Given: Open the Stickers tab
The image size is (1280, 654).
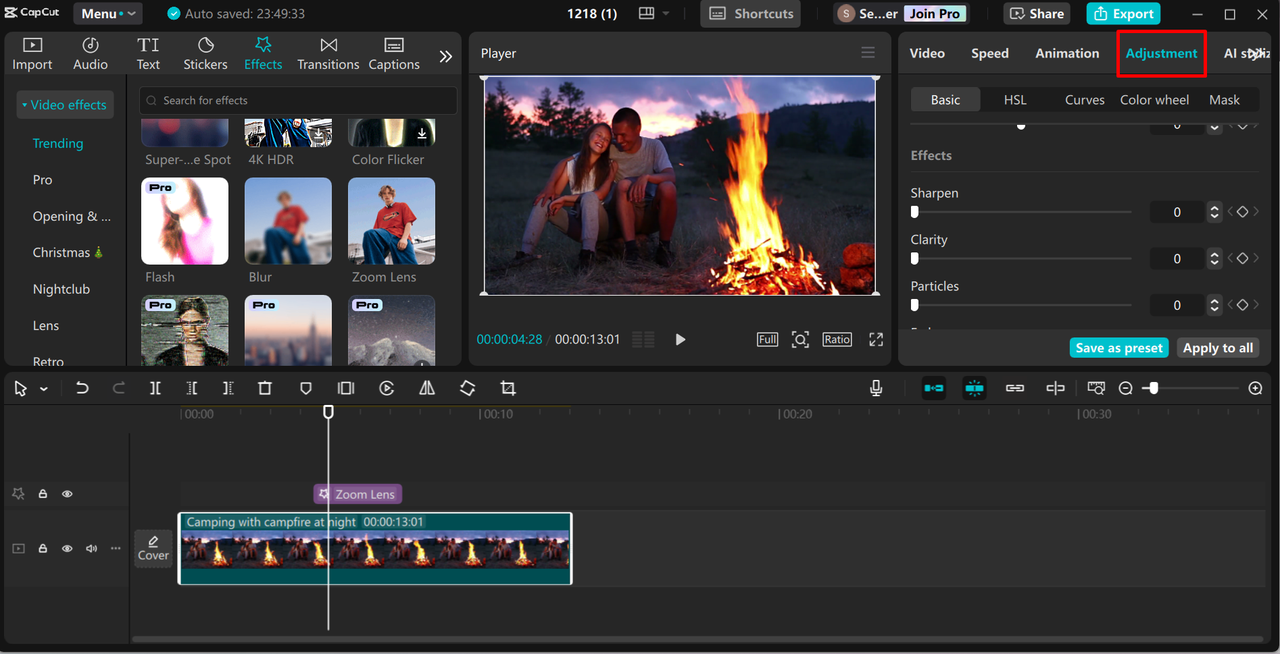Looking at the screenshot, I should (205, 54).
